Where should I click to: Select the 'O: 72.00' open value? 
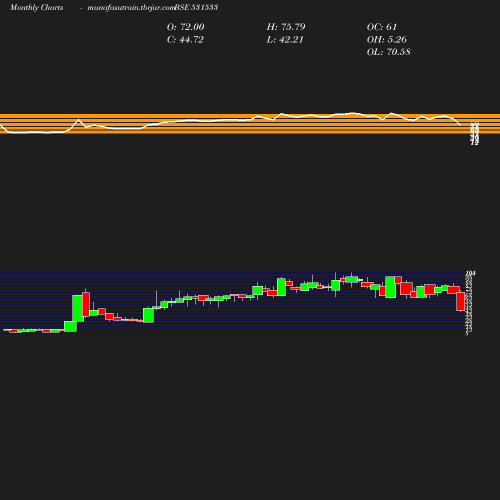pyautogui.click(x=186, y=27)
